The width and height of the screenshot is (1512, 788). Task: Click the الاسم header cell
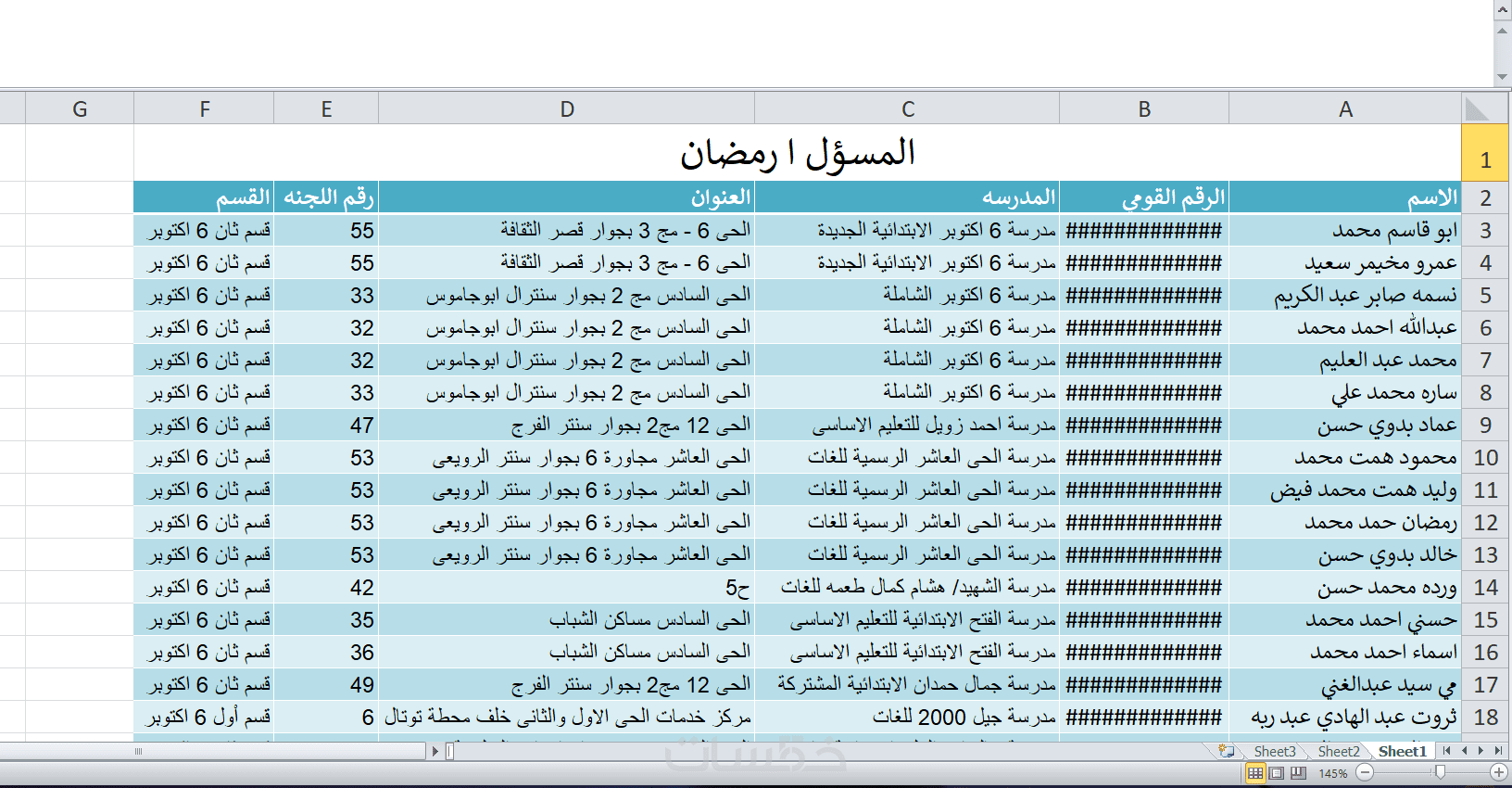tap(1345, 197)
